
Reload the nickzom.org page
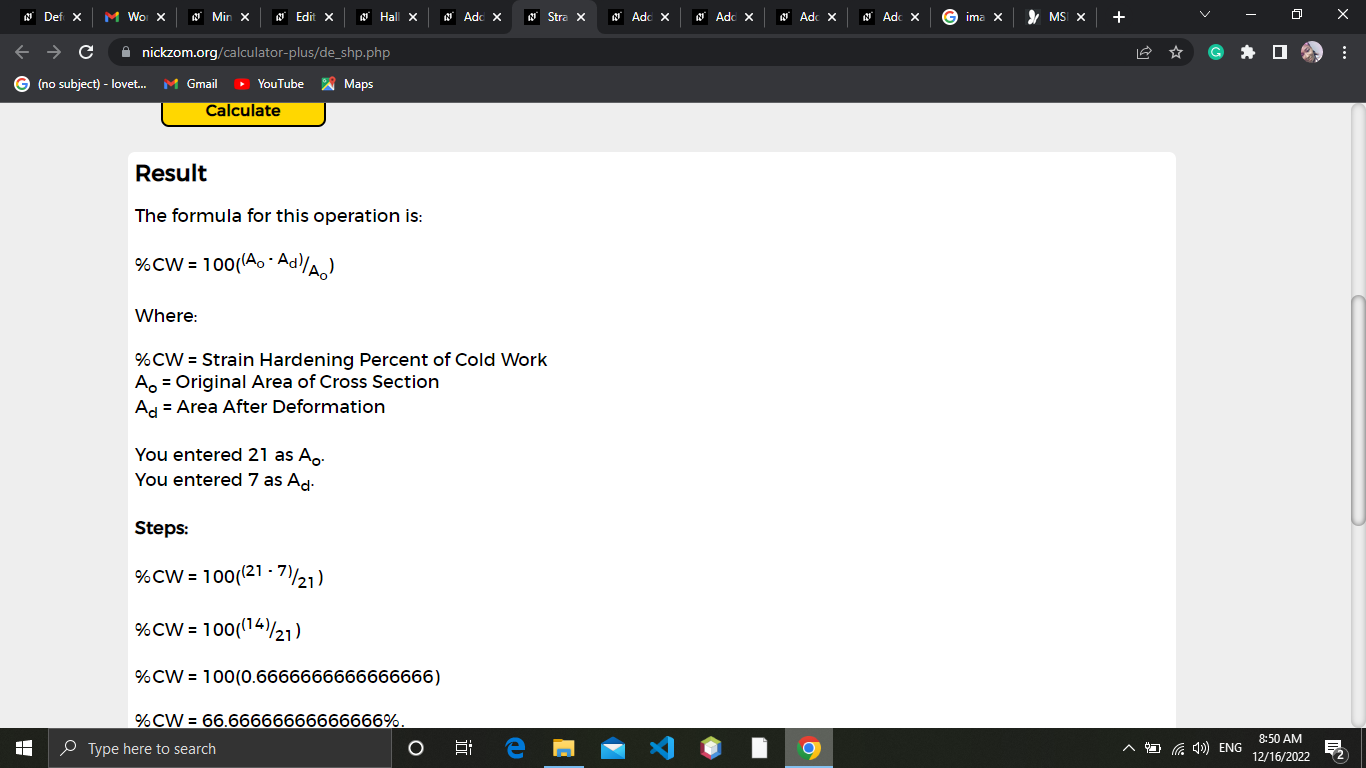pos(86,52)
